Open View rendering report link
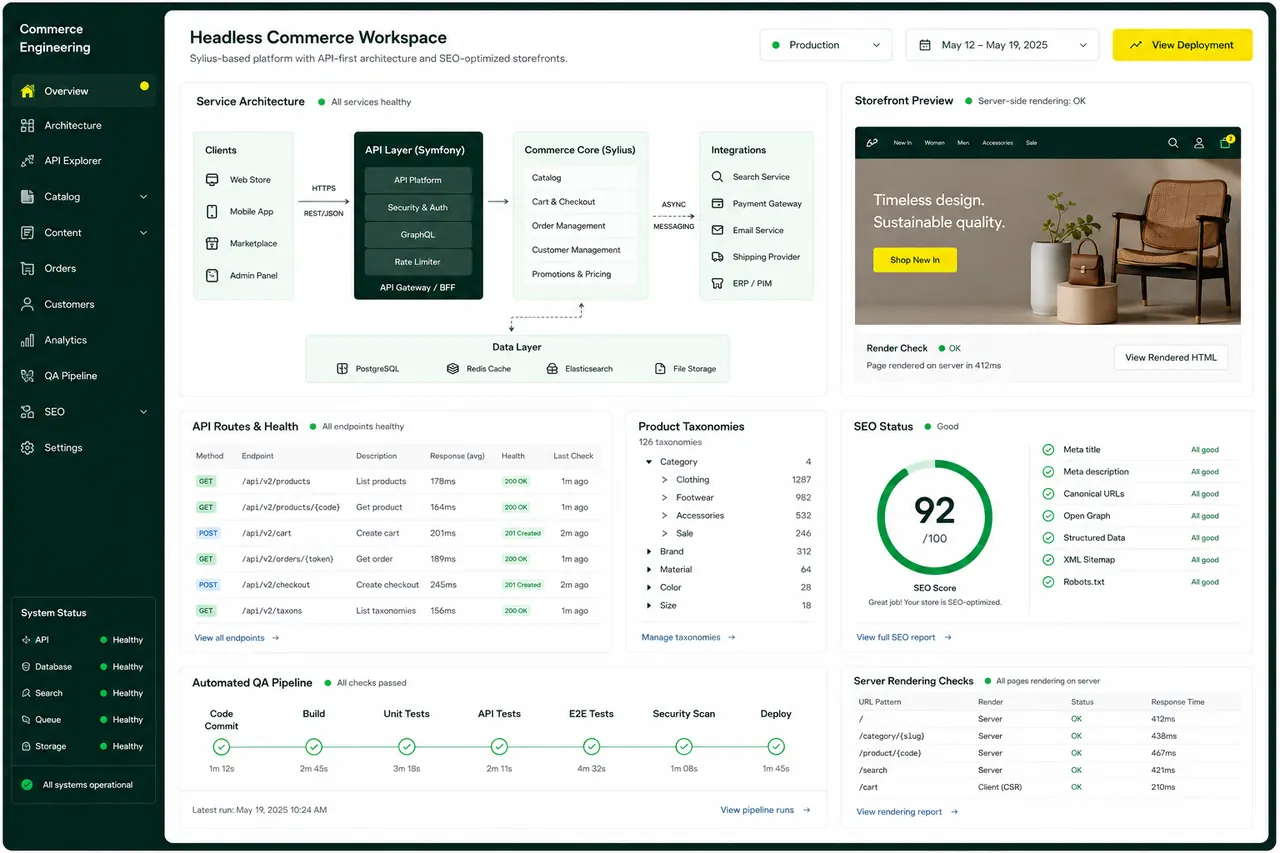The height and width of the screenshot is (853, 1280). (907, 812)
